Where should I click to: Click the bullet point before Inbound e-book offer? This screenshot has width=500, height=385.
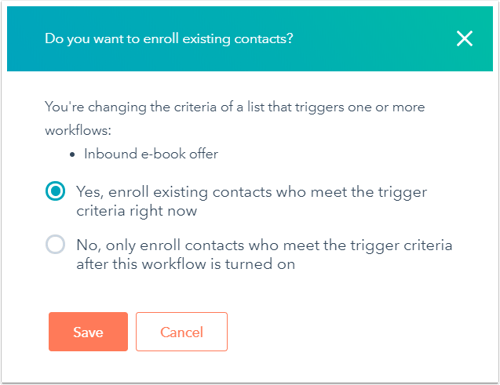click(x=72, y=155)
